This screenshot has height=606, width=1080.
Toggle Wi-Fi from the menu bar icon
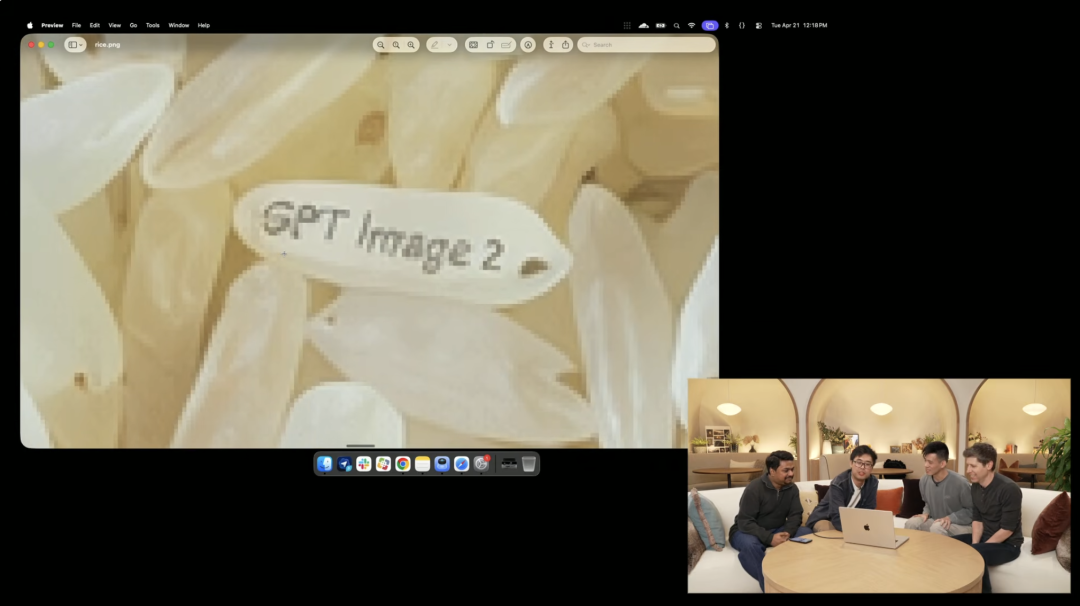tap(691, 25)
